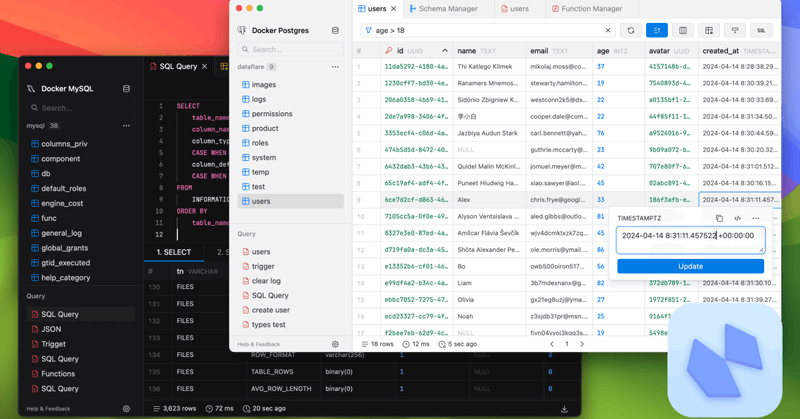Click the email cell cooper.dale@com...

coord(558,116)
